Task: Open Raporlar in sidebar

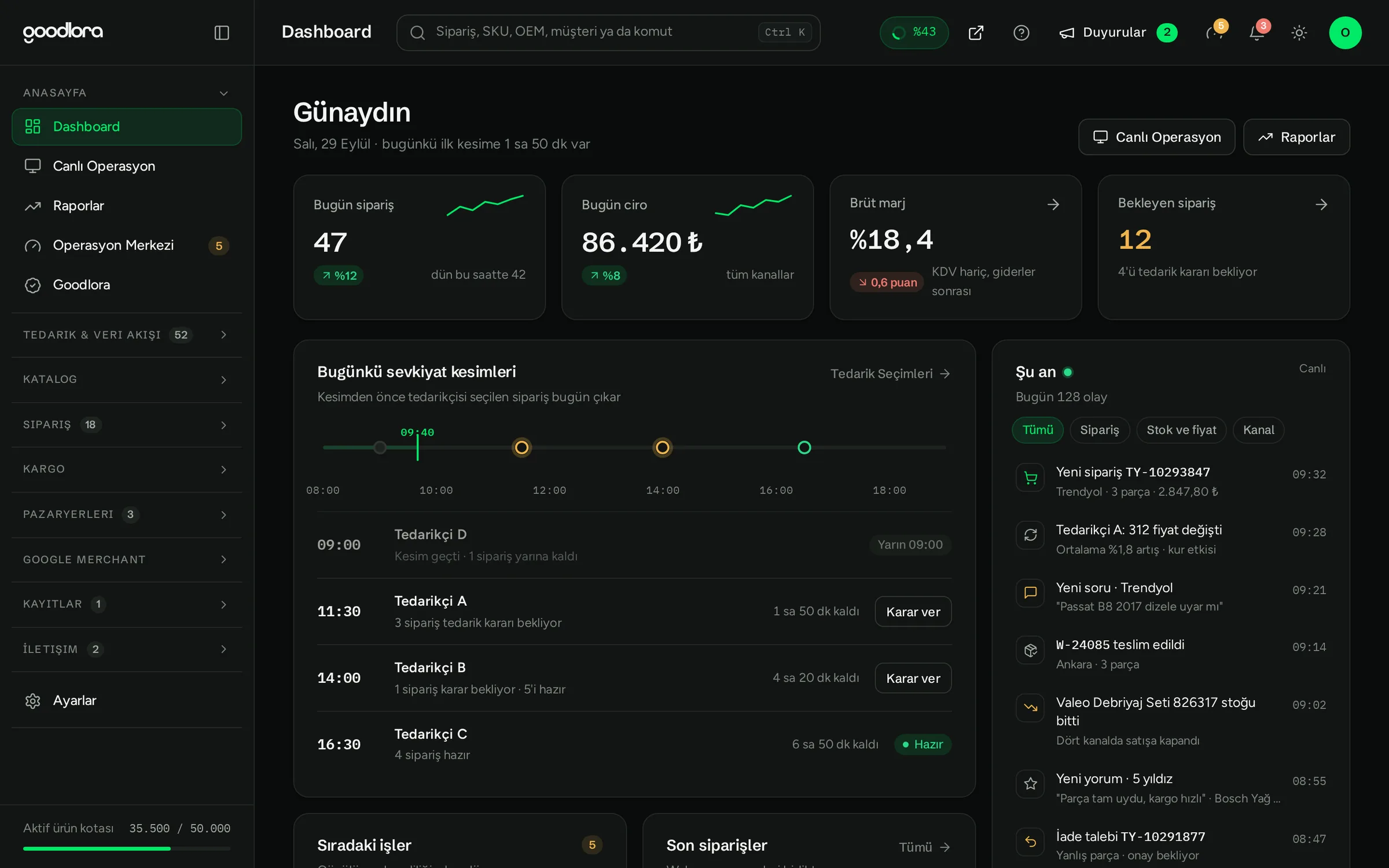Action: 127,205
